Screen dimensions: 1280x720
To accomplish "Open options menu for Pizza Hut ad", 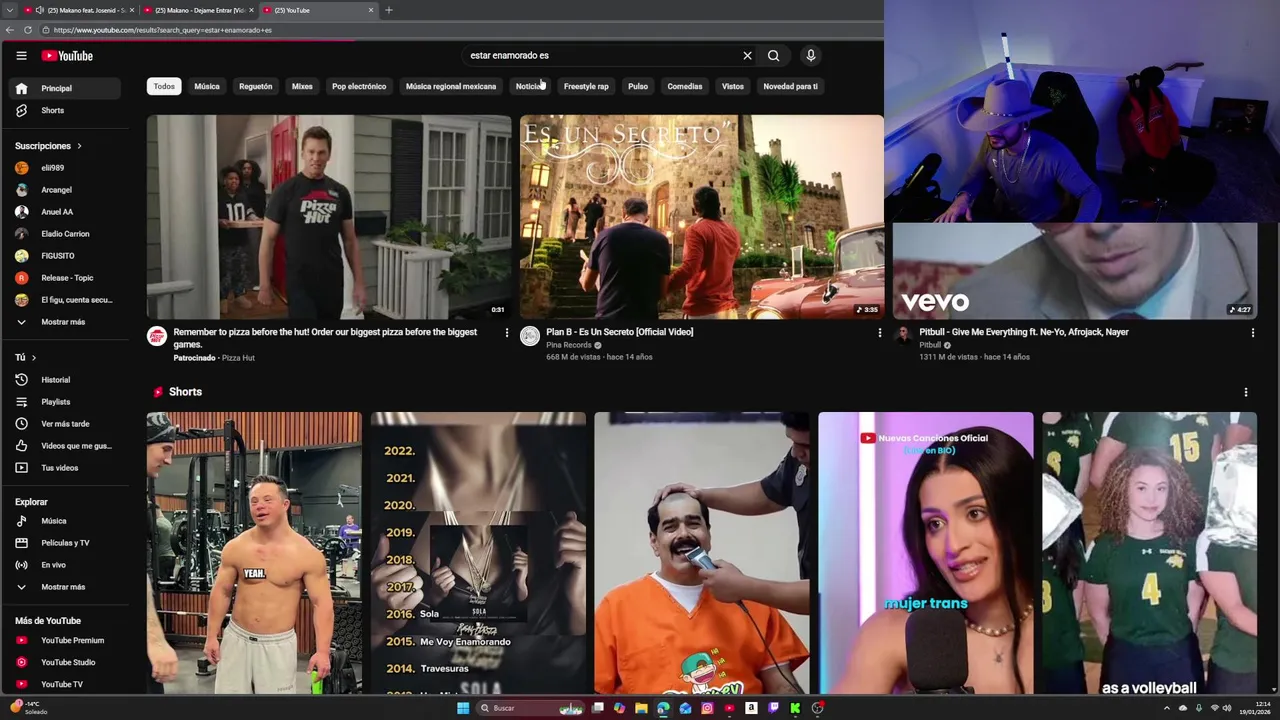I will pyautogui.click(x=506, y=333).
